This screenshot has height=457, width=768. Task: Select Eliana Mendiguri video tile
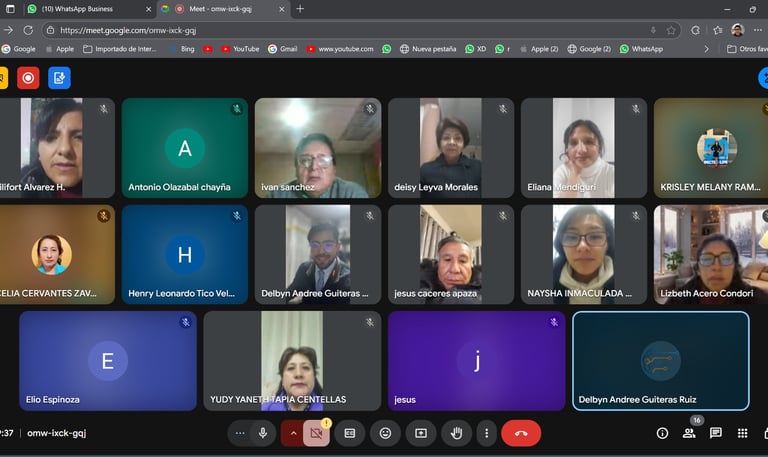point(584,148)
